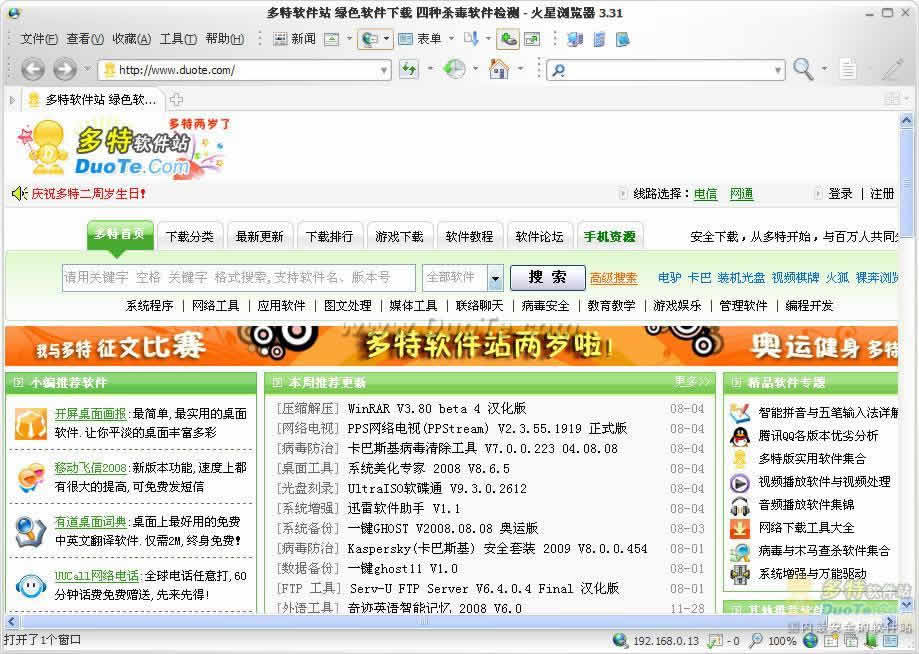The image size is (919, 654).
Task: Click the status bar network globe icon
Action: [x=620, y=640]
